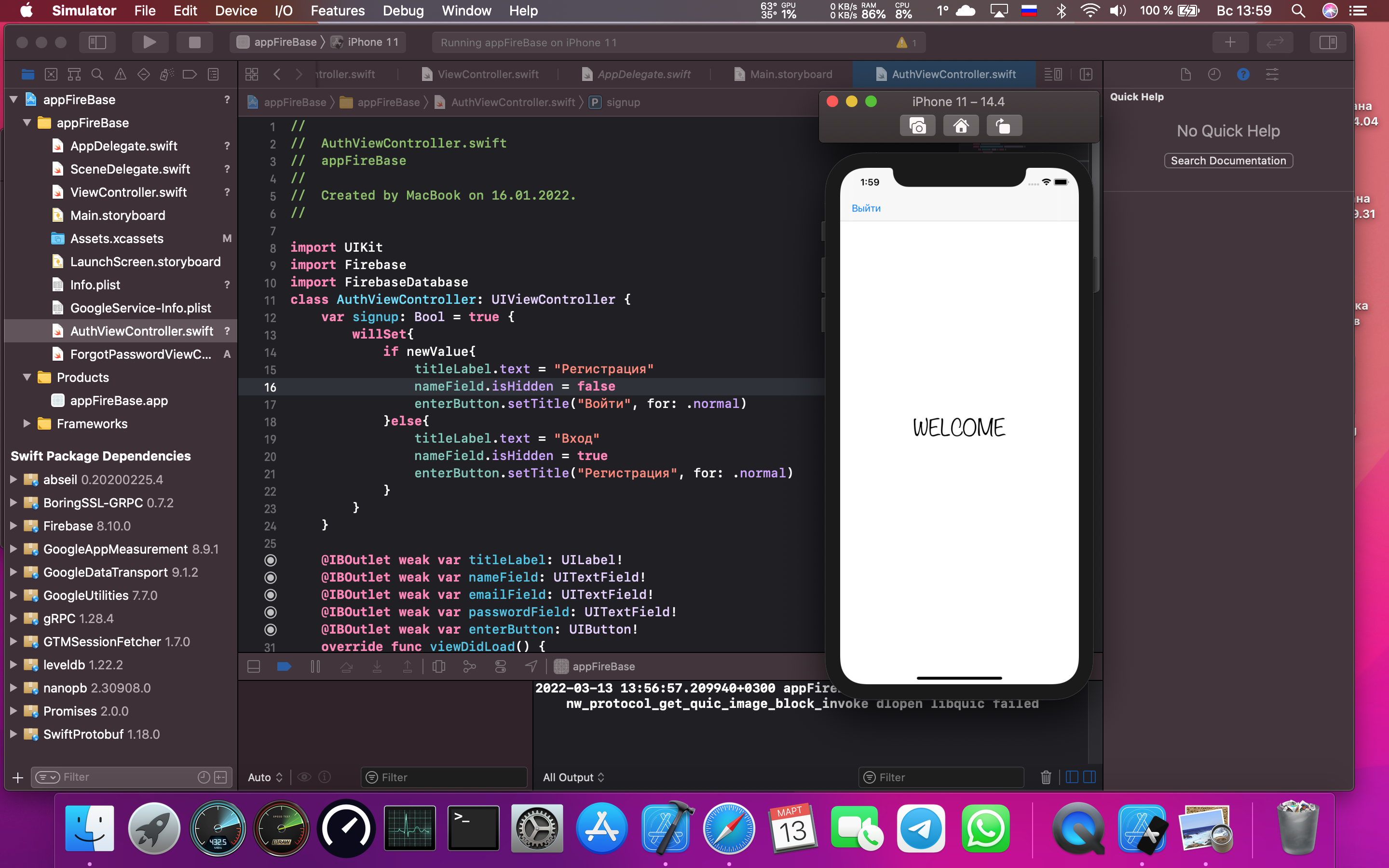This screenshot has height=868, width=1389.
Task: Open the All Output dropdown
Action: [x=573, y=777]
